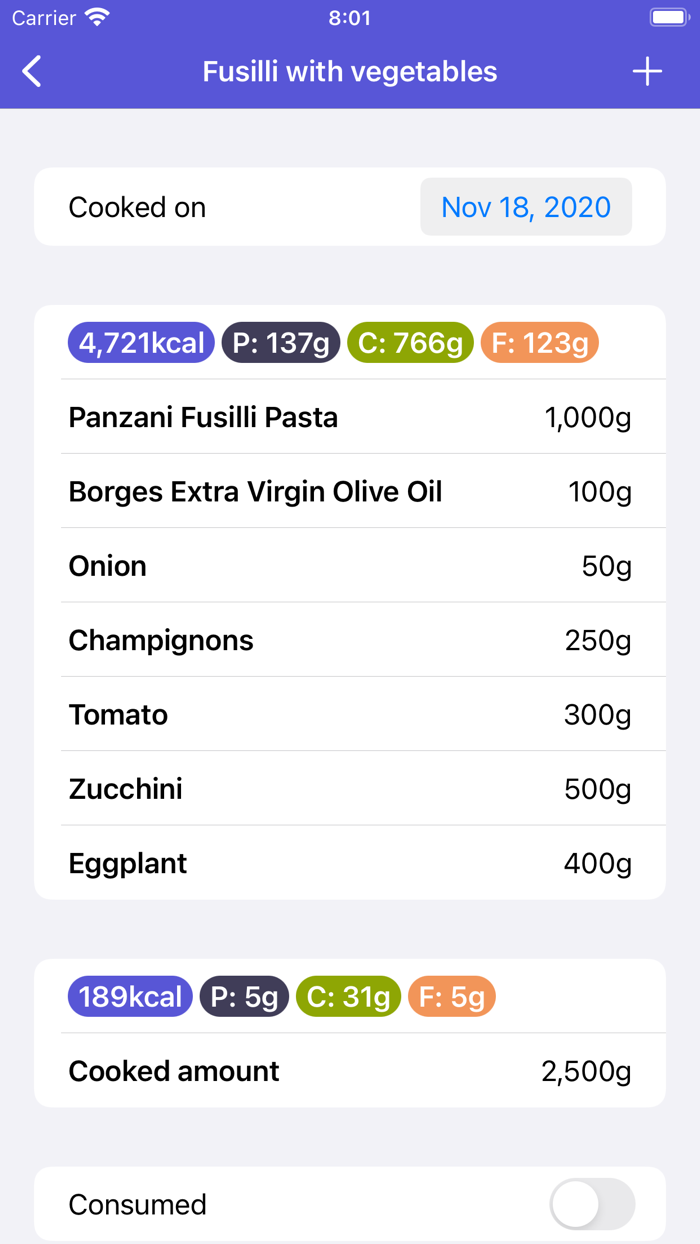This screenshot has width=700, height=1244.
Task: Tap the Wi-Fi indicator in the status bar
Action: (x=95, y=17)
